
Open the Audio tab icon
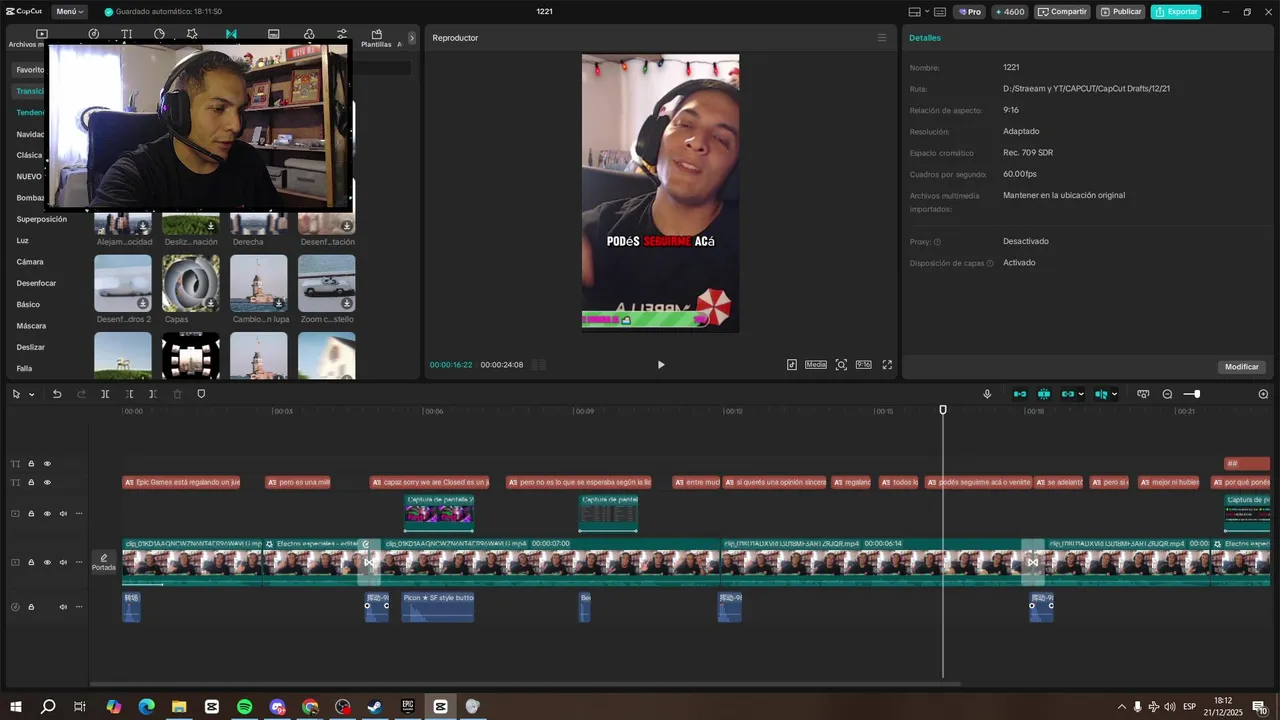[x=93, y=34]
